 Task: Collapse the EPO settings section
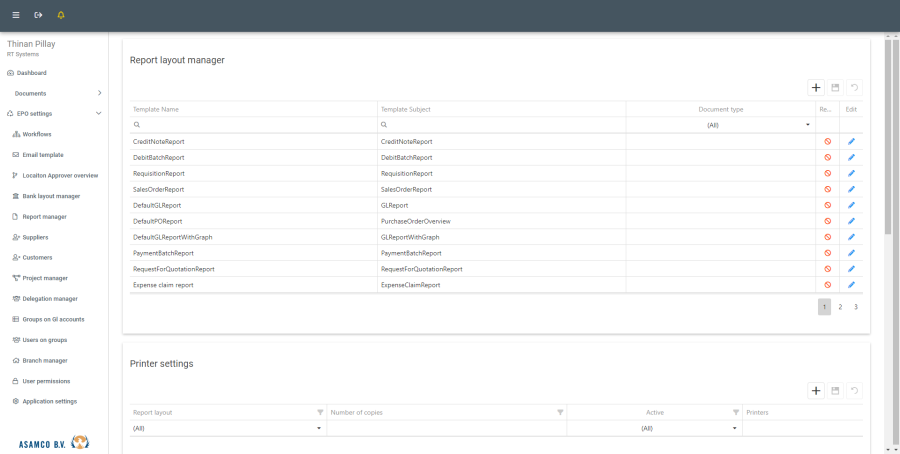click(98, 114)
